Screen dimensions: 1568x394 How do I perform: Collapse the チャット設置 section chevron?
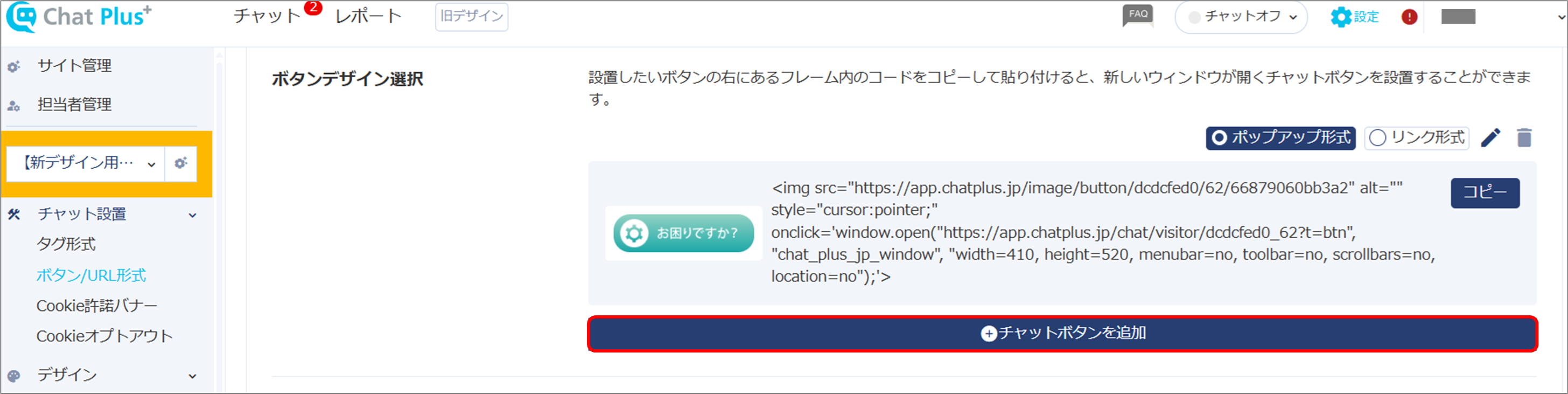click(x=192, y=215)
